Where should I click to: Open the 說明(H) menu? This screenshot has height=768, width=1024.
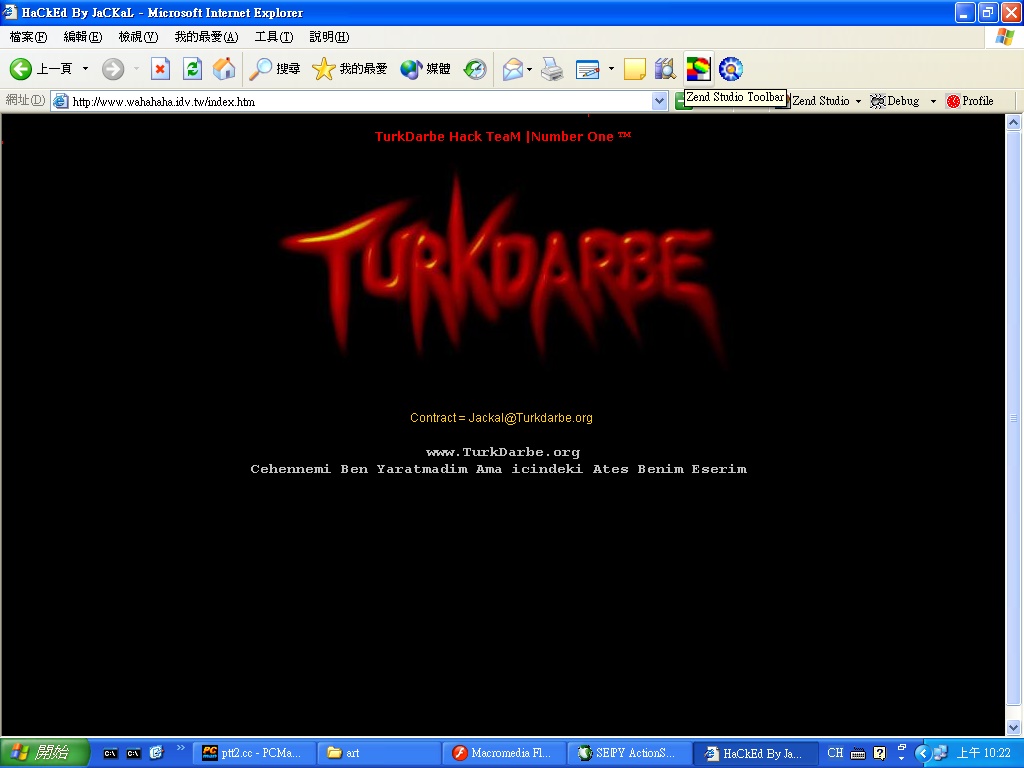(329, 37)
